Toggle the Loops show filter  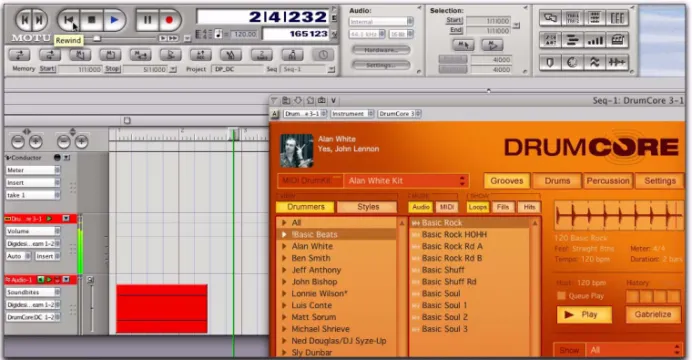pyautogui.click(x=478, y=207)
